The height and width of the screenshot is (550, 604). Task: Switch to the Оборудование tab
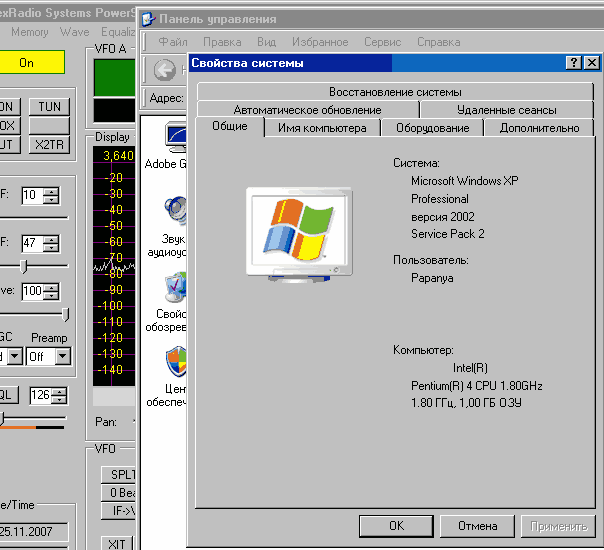pos(432,128)
